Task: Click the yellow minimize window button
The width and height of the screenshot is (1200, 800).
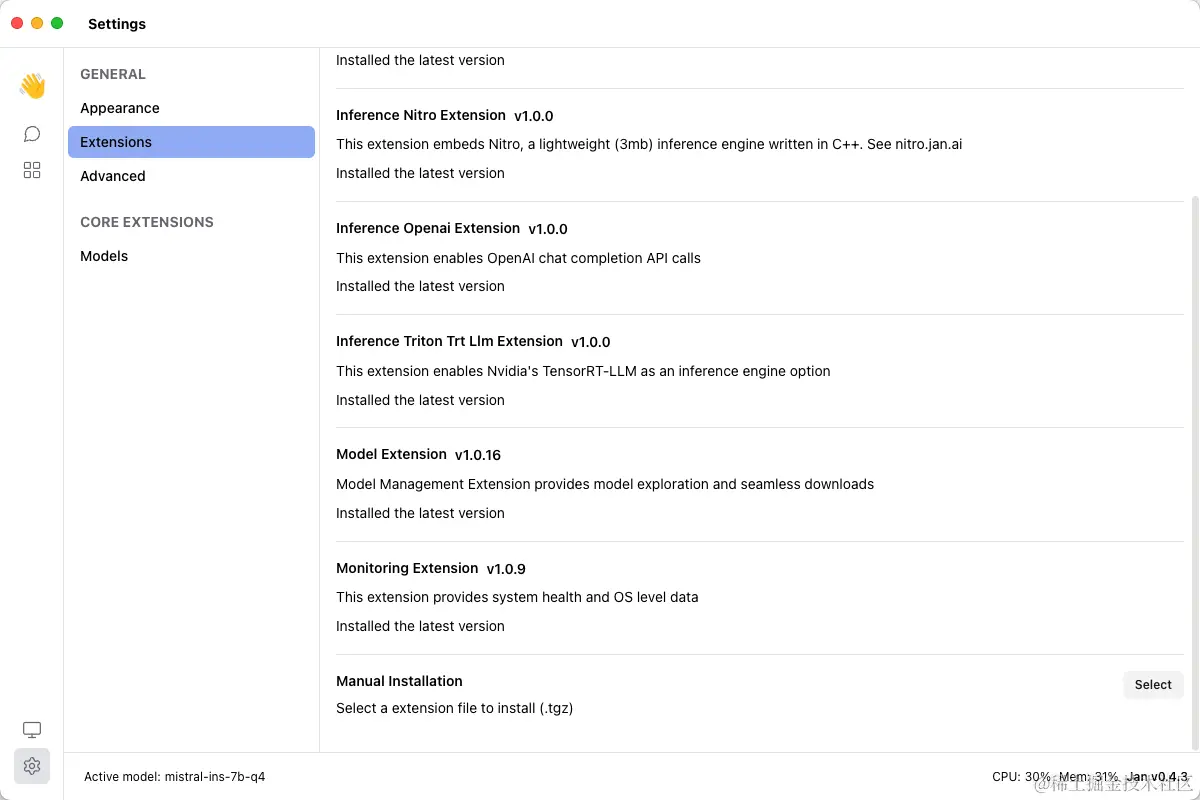Action: pyautogui.click(x=37, y=23)
